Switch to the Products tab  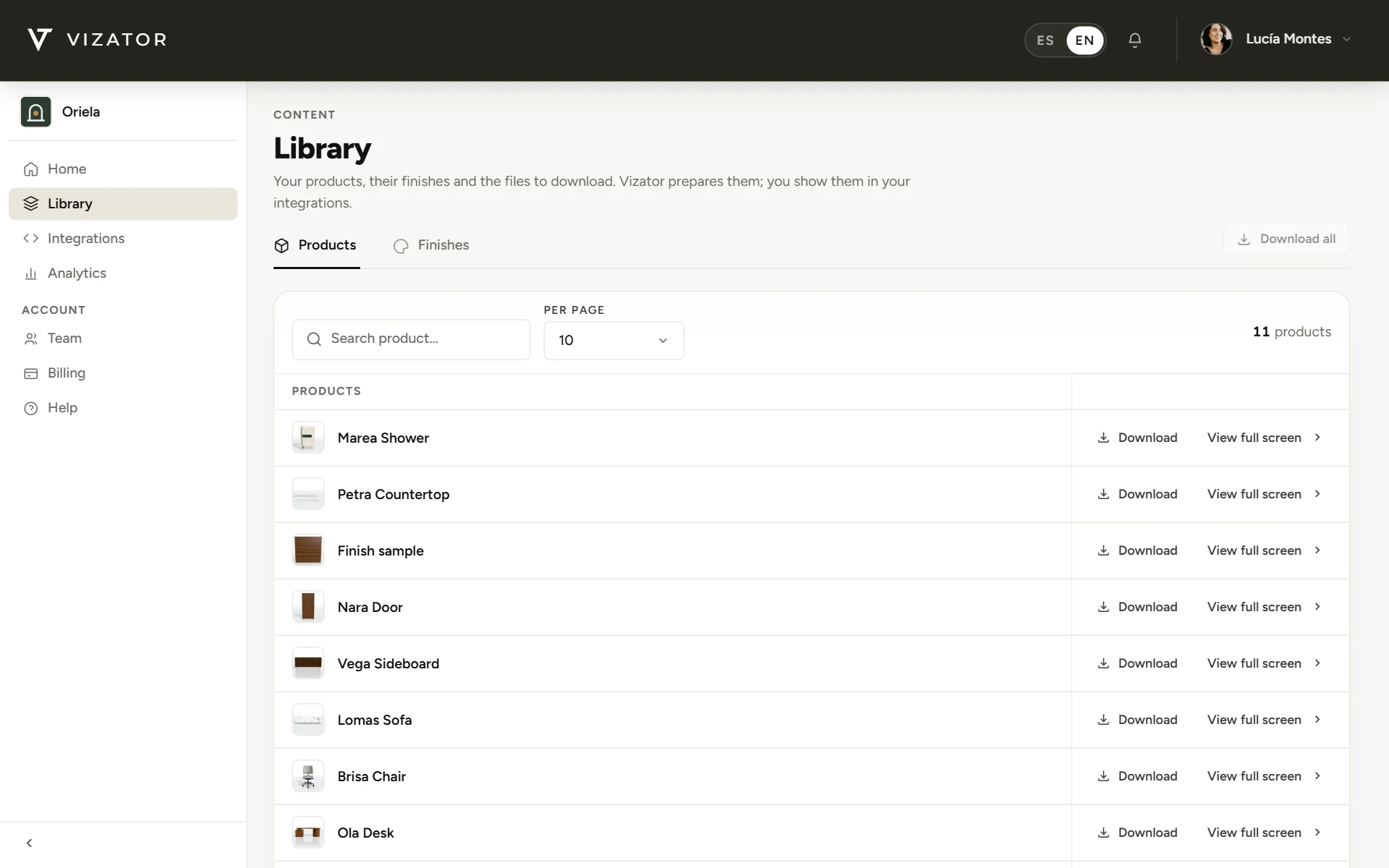pos(316,245)
